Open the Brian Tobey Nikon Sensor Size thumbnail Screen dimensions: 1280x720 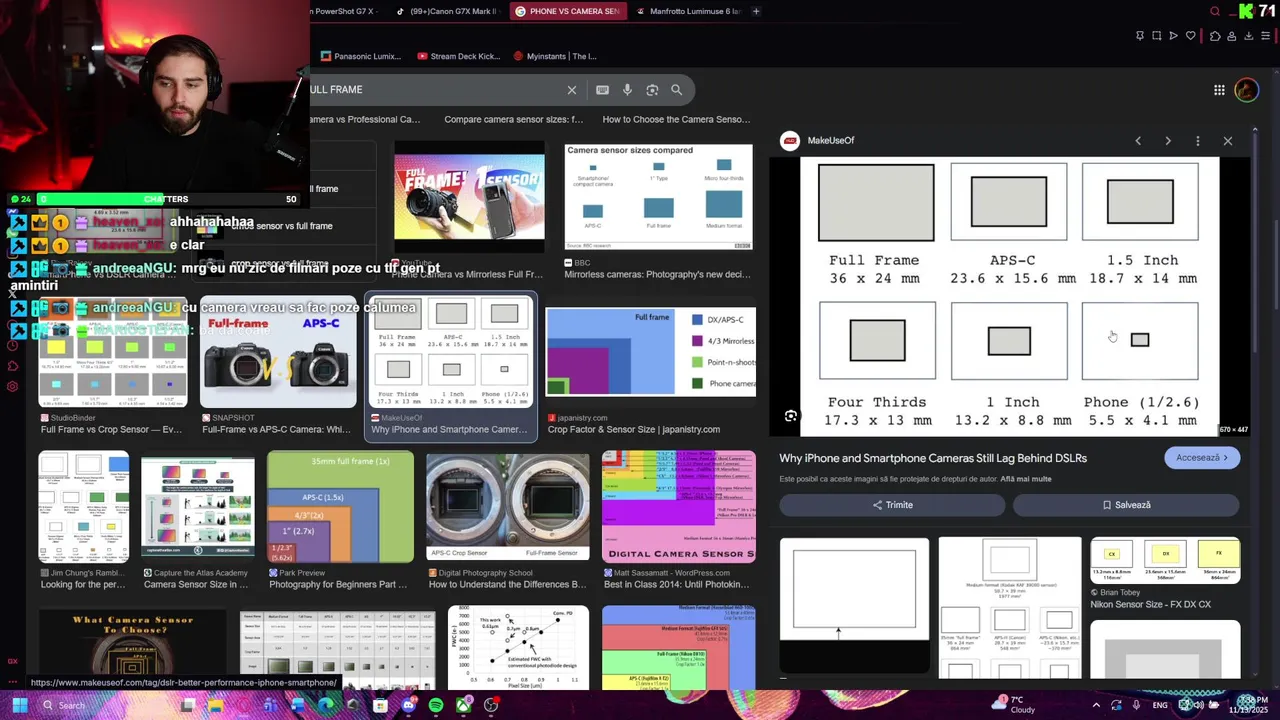click(x=1165, y=561)
